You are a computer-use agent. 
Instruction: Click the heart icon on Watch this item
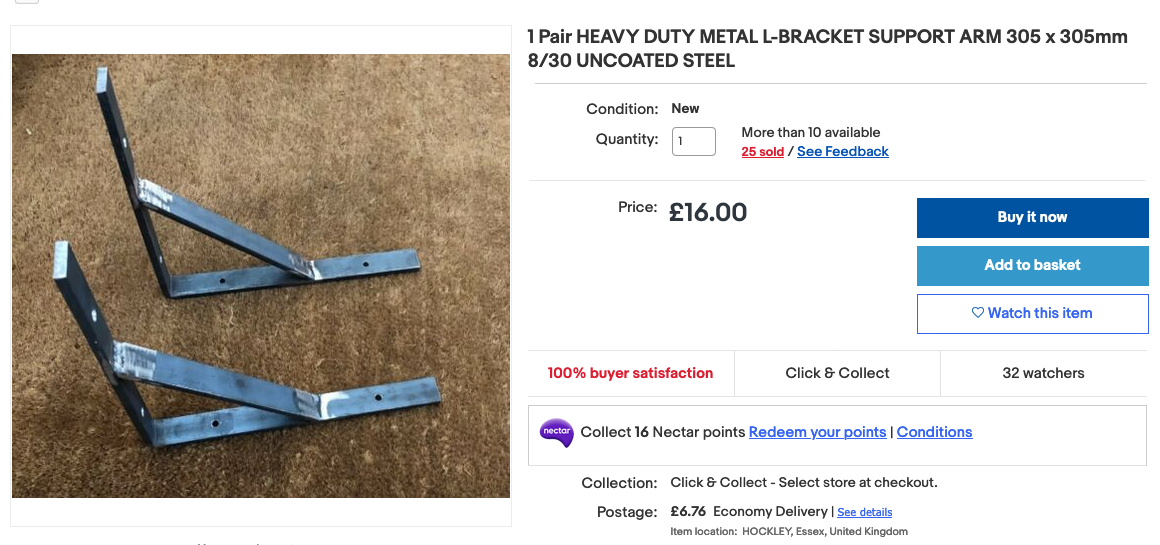(x=978, y=313)
